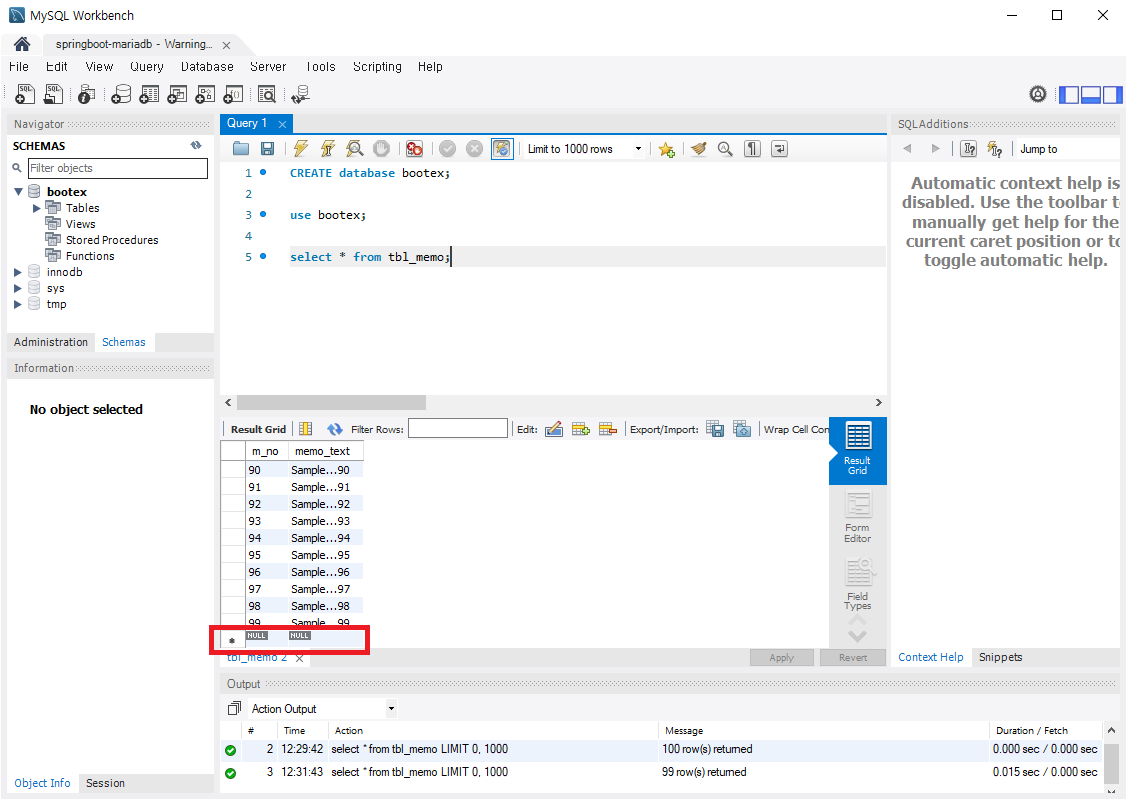This screenshot has height=800, width=1127.
Task: Stop query execution hand icon
Action: point(382,149)
